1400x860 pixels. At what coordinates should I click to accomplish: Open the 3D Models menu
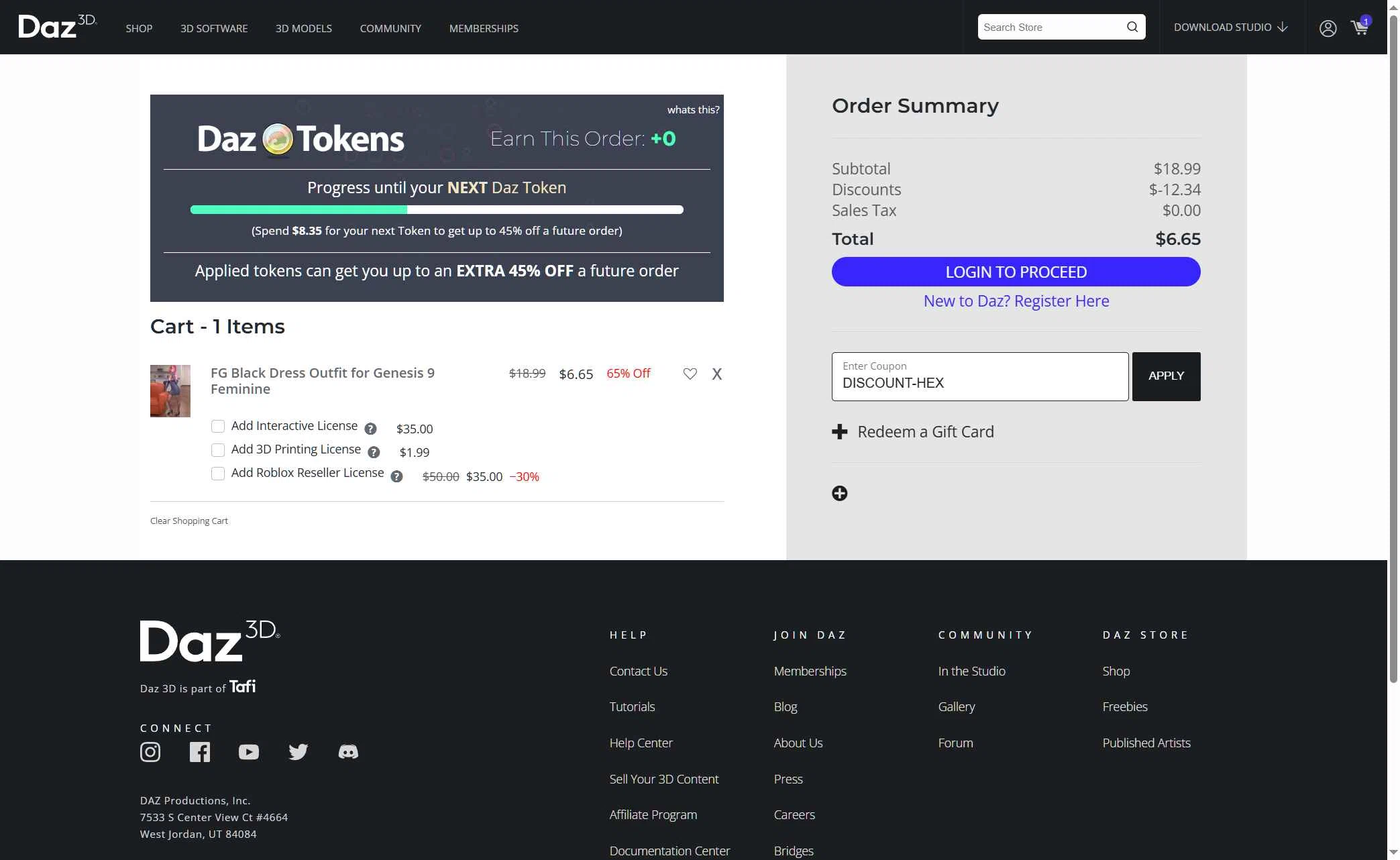pyautogui.click(x=303, y=29)
